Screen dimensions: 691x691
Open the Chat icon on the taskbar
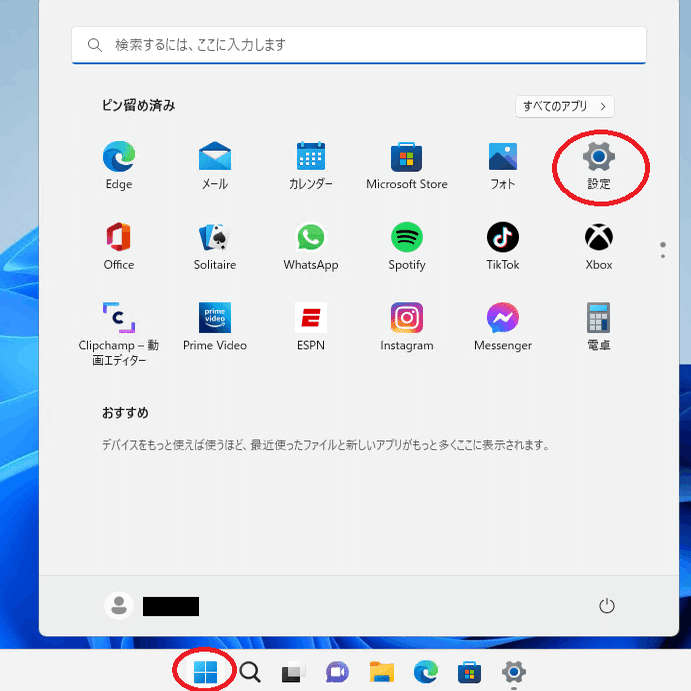pyautogui.click(x=337, y=672)
